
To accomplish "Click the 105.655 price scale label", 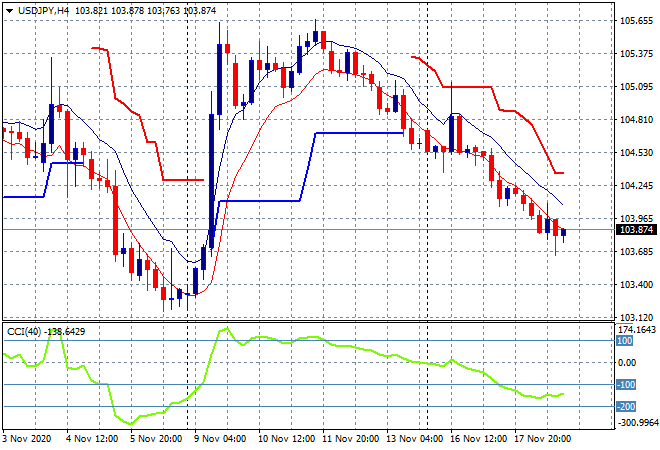I will [636, 21].
